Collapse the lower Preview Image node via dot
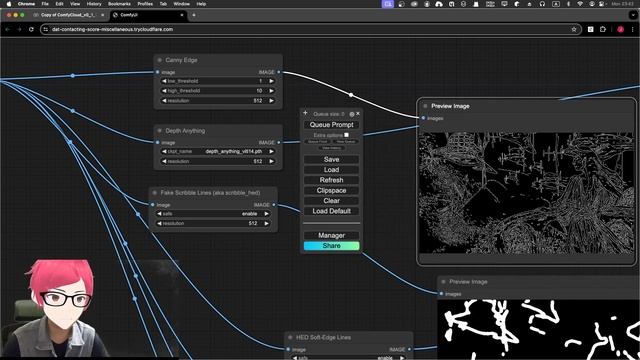Screen dimensions: 640x360 click(443, 282)
